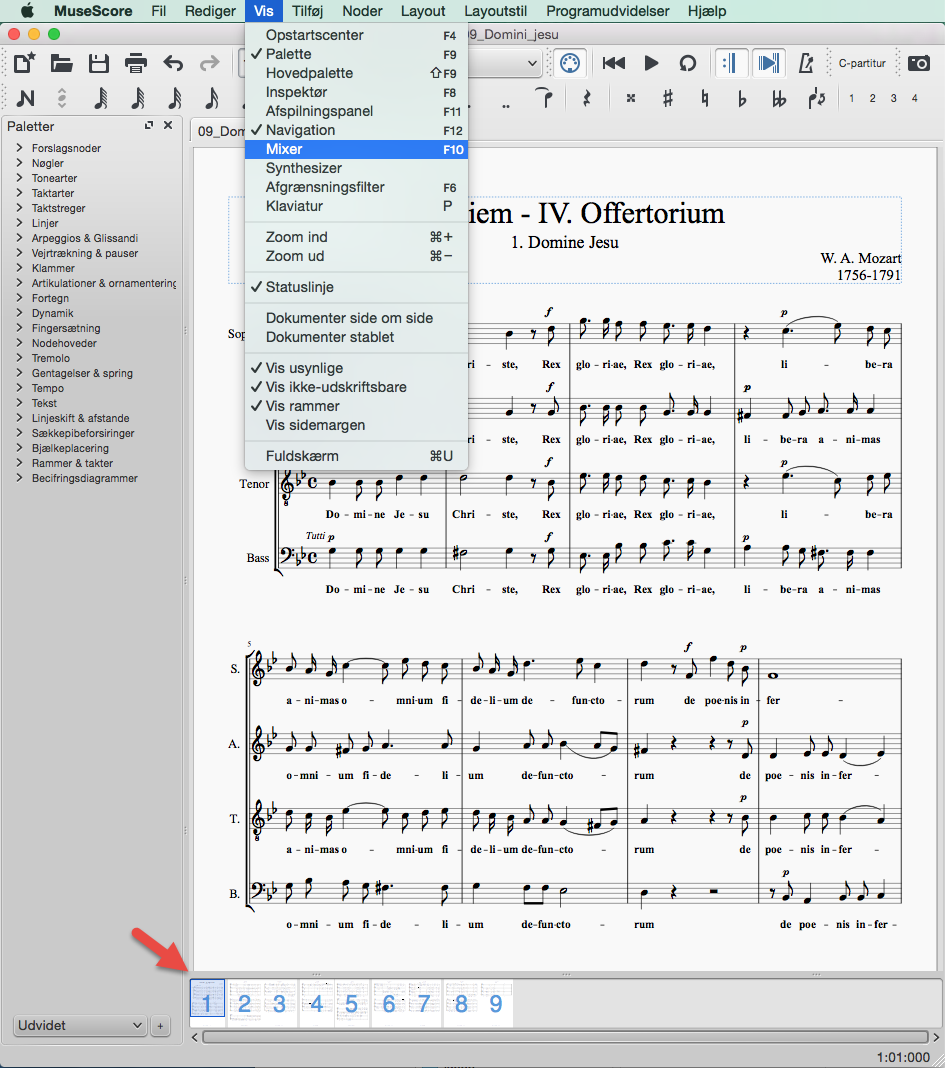Save score with floppy disk icon
The height and width of the screenshot is (1068, 945).
click(99, 63)
